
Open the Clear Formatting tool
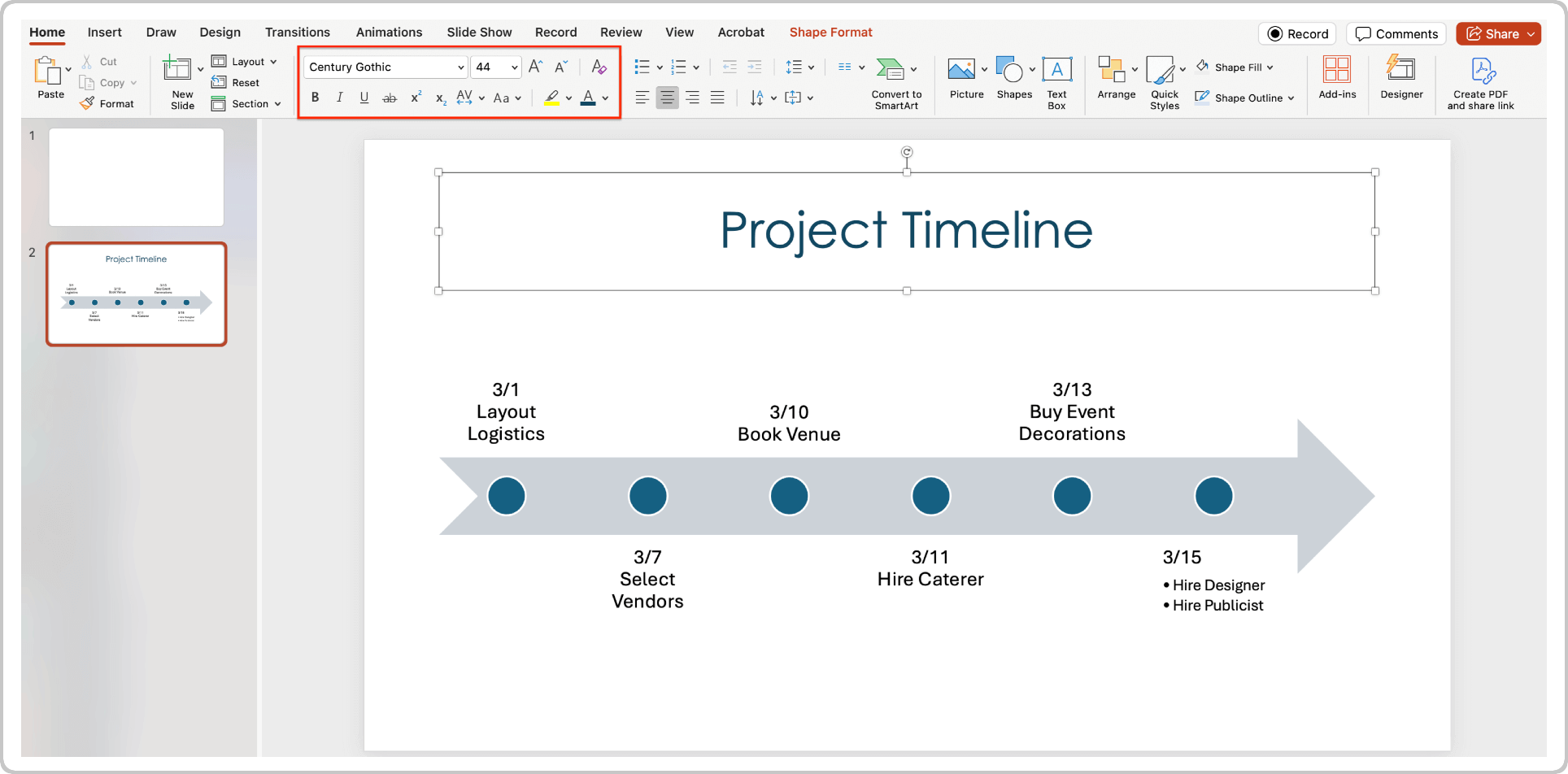pyautogui.click(x=599, y=67)
